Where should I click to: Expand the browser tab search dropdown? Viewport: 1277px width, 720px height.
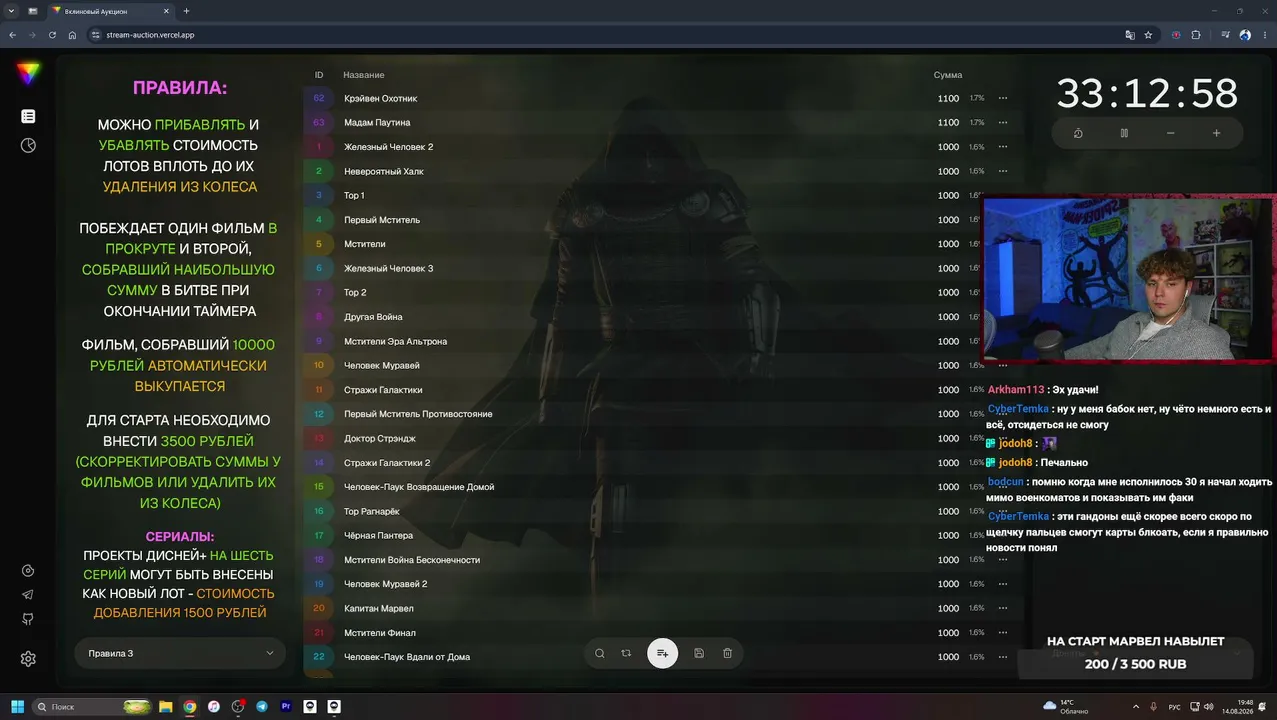coord(10,10)
